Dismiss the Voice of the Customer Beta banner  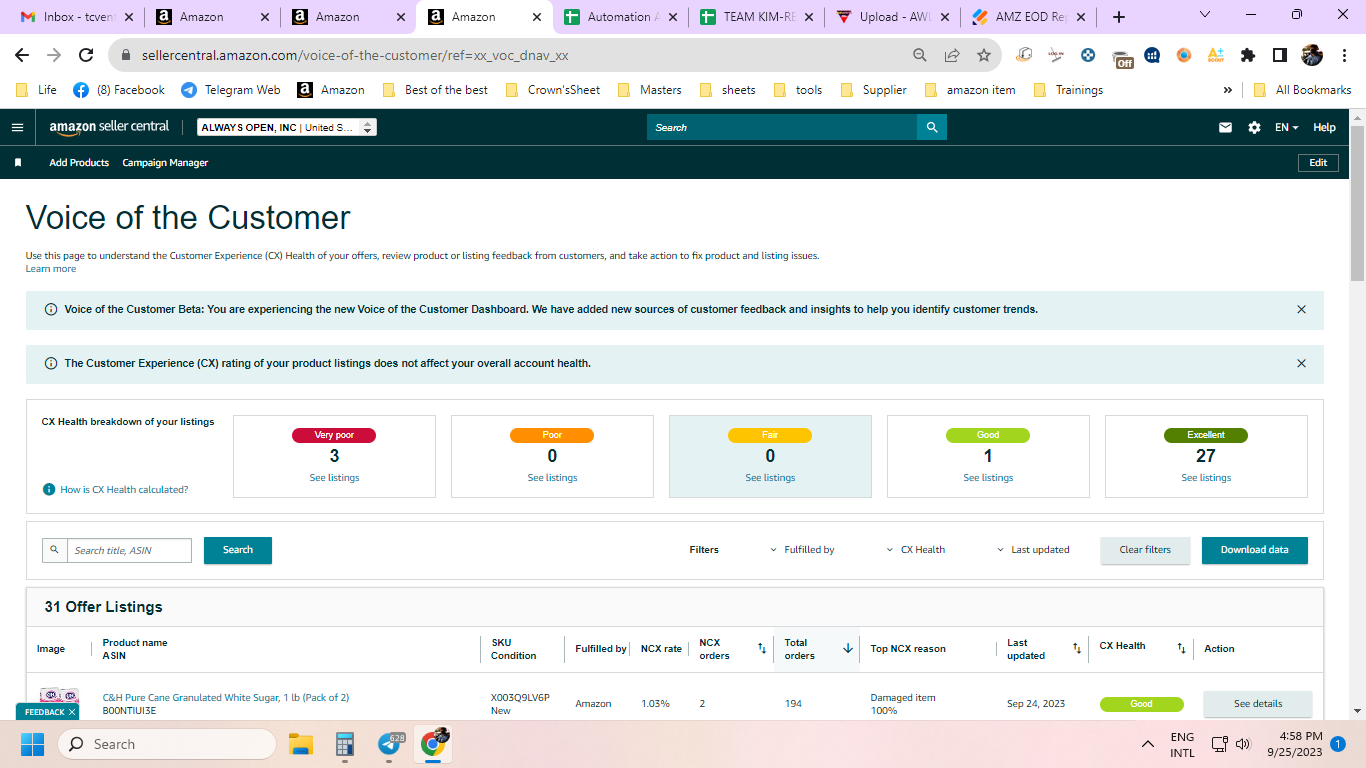pyautogui.click(x=1301, y=310)
